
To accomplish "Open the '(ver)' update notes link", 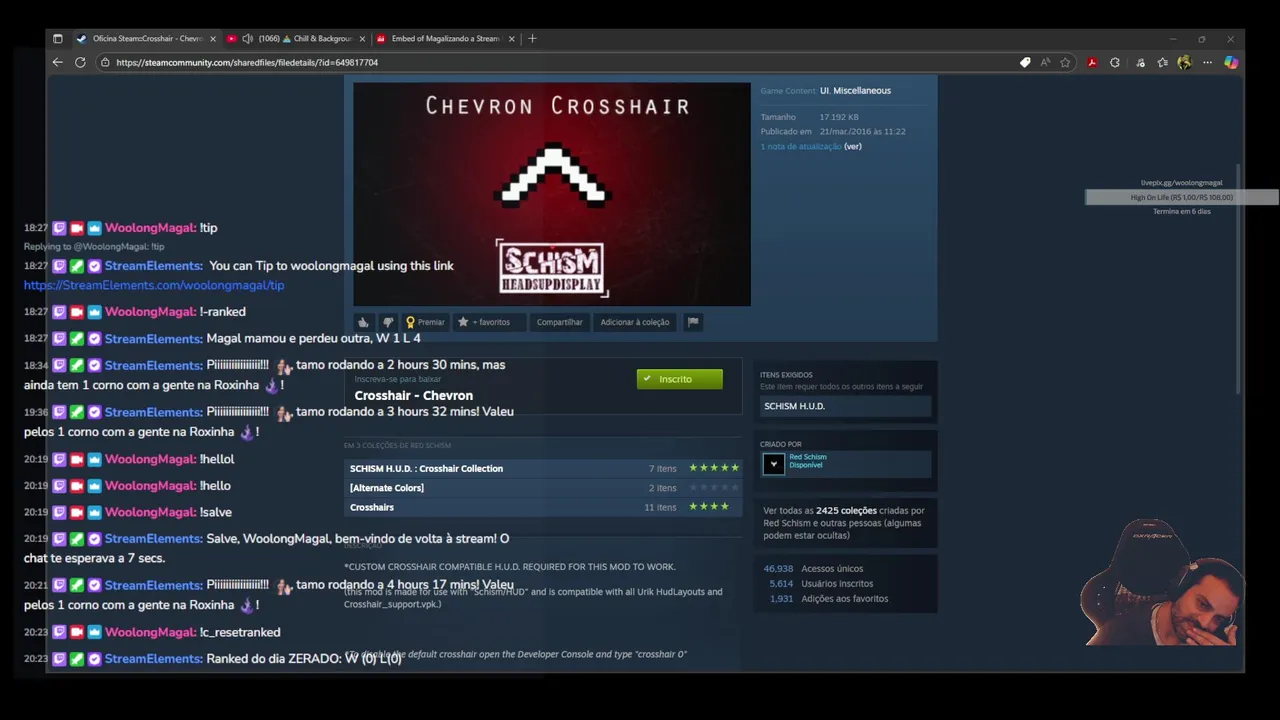I will pos(852,146).
